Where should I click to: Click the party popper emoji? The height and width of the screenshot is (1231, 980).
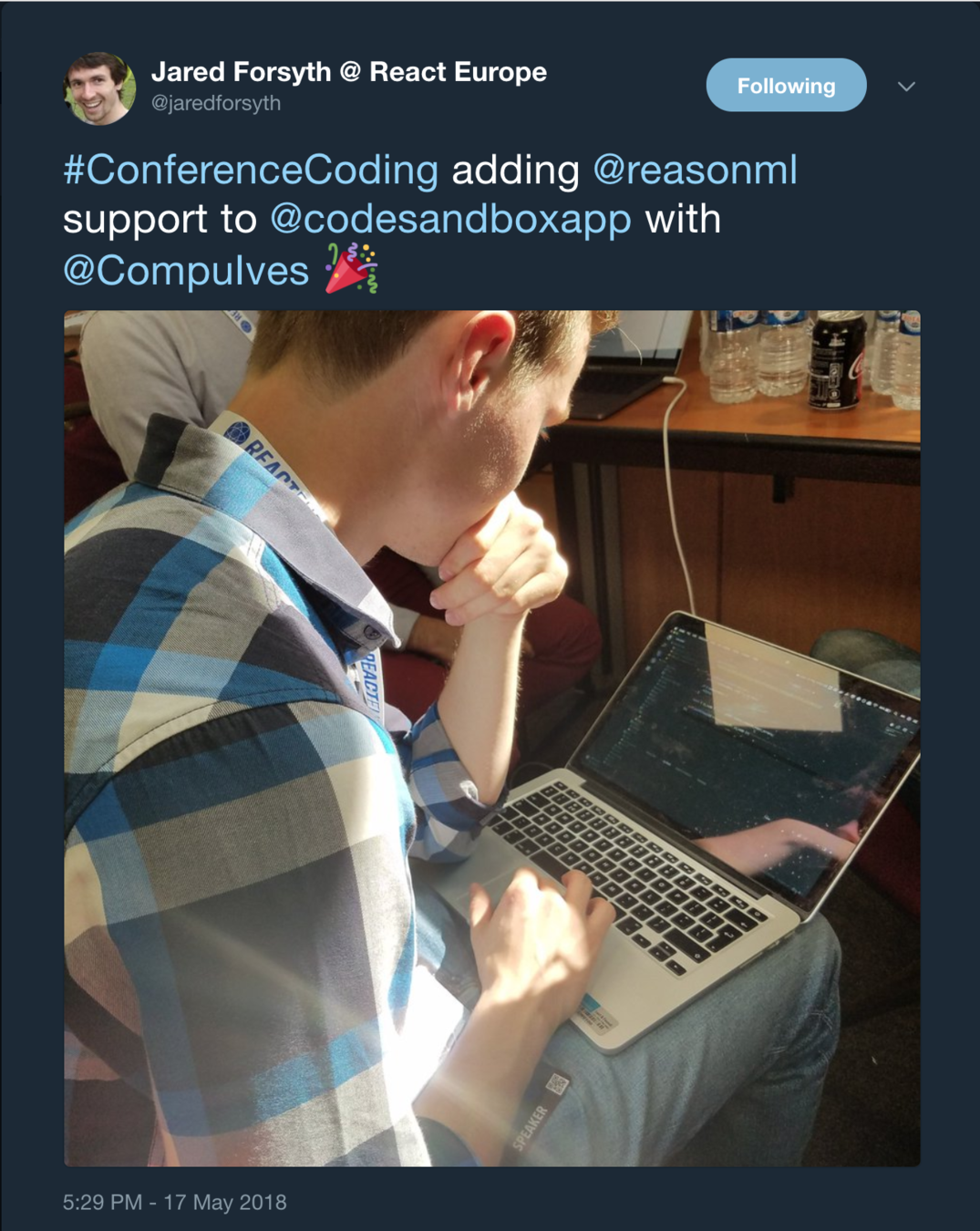[x=352, y=268]
